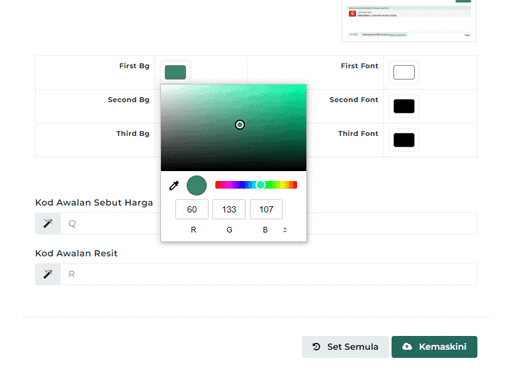Click the round green color preview
Viewport: 510px width, 380px height.
[x=197, y=185]
